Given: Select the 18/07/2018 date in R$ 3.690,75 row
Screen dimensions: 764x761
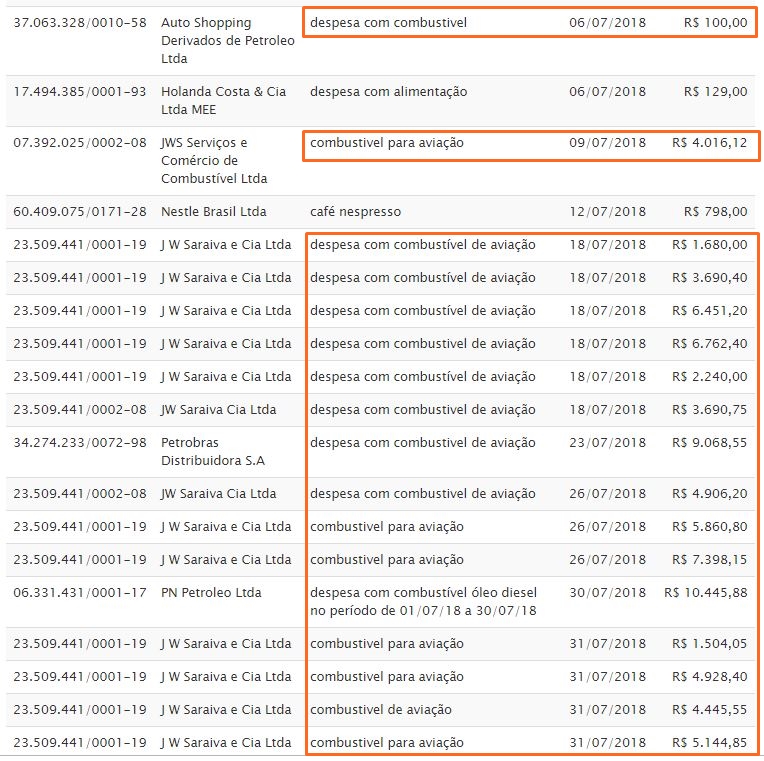Looking at the screenshot, I should (x=607, y=410).
